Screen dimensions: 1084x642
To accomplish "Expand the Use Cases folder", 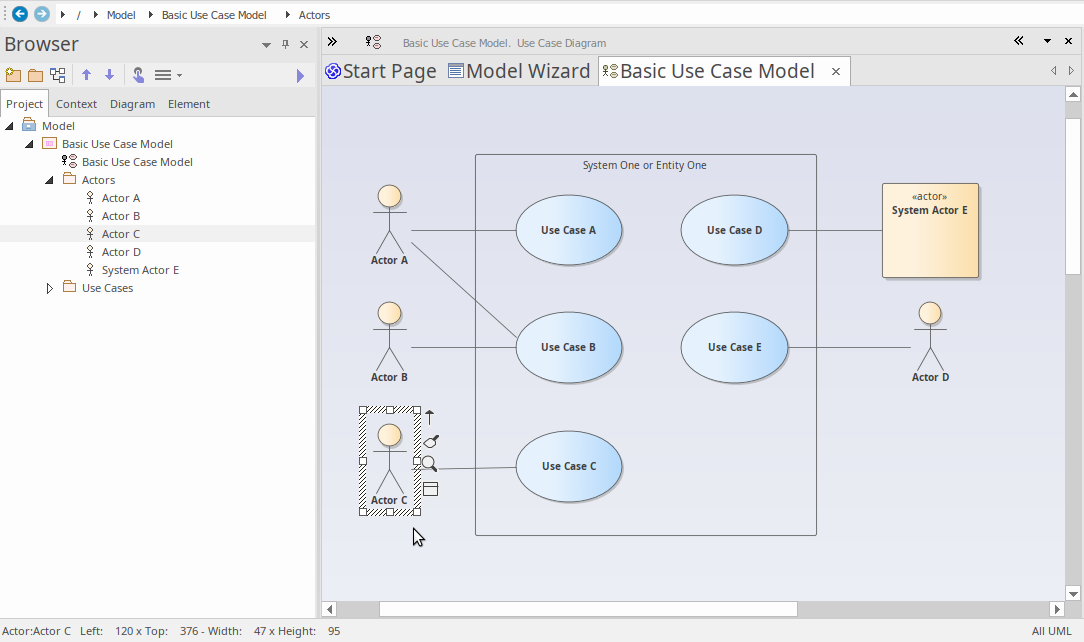I will (50, 288).
